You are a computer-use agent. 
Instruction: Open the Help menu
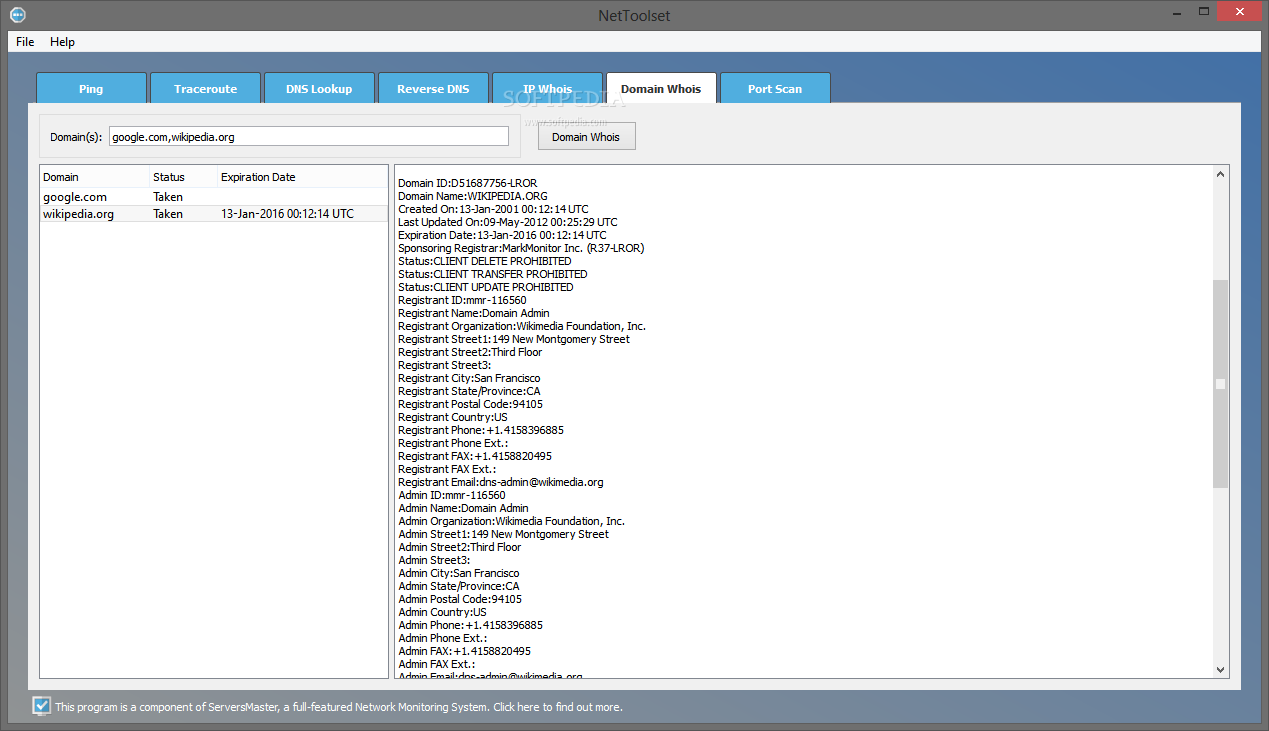tap(62, 42)
